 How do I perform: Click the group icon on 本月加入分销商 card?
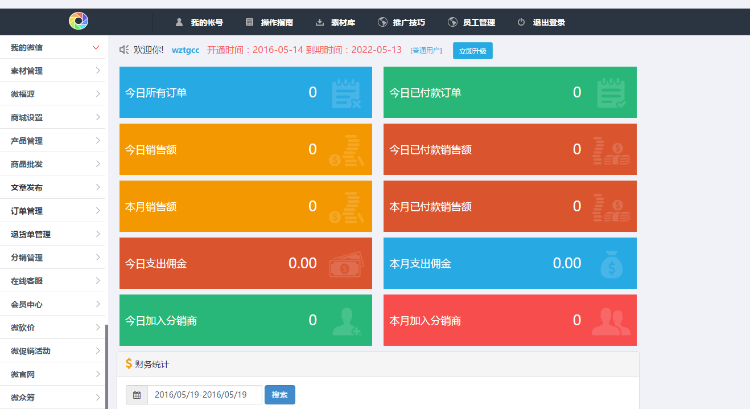click(x=611, y=321)
